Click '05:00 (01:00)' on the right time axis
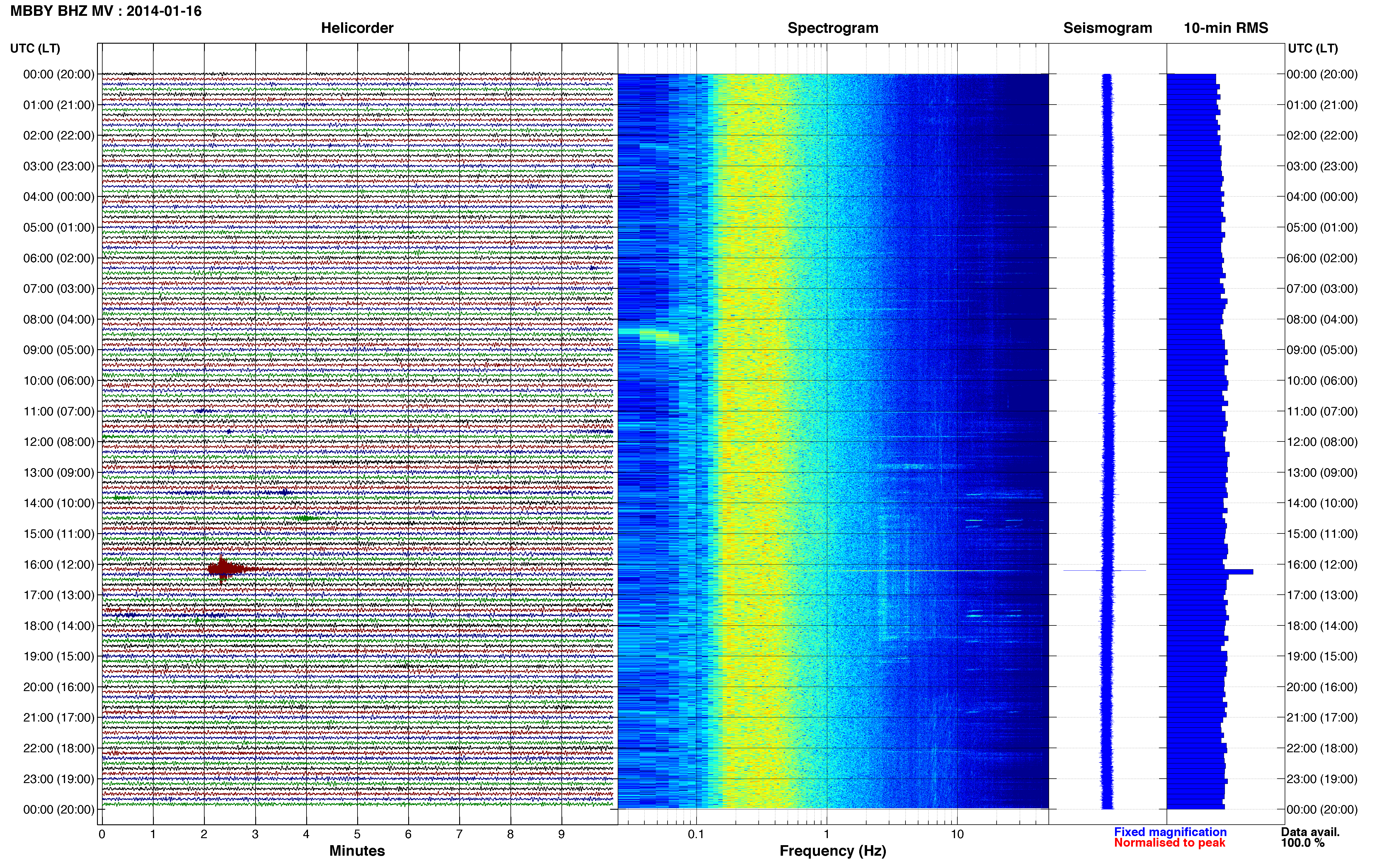1389x868 pixels. pos(1322,228)
